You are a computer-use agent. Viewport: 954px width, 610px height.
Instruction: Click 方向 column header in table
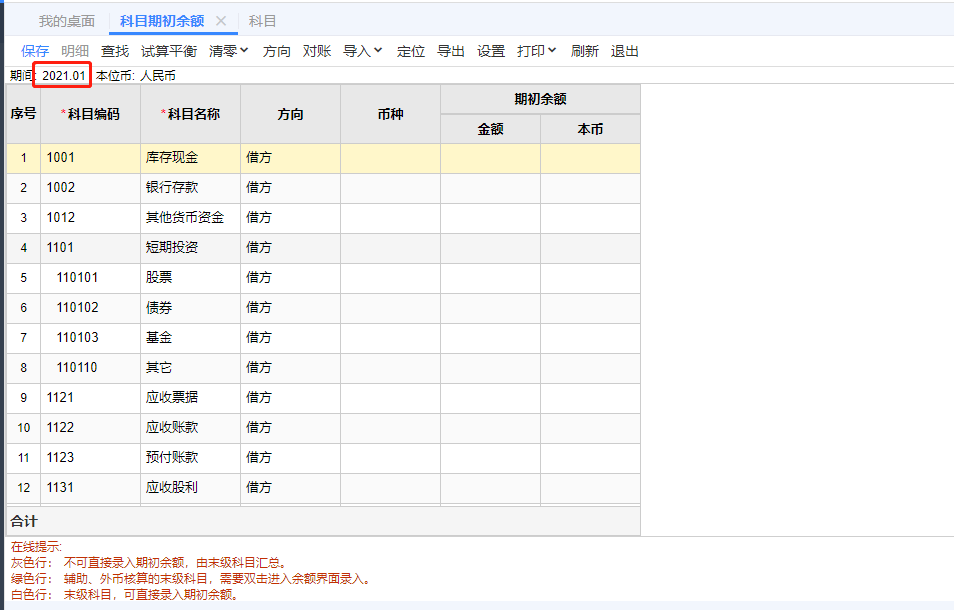(x=290, y=114)
